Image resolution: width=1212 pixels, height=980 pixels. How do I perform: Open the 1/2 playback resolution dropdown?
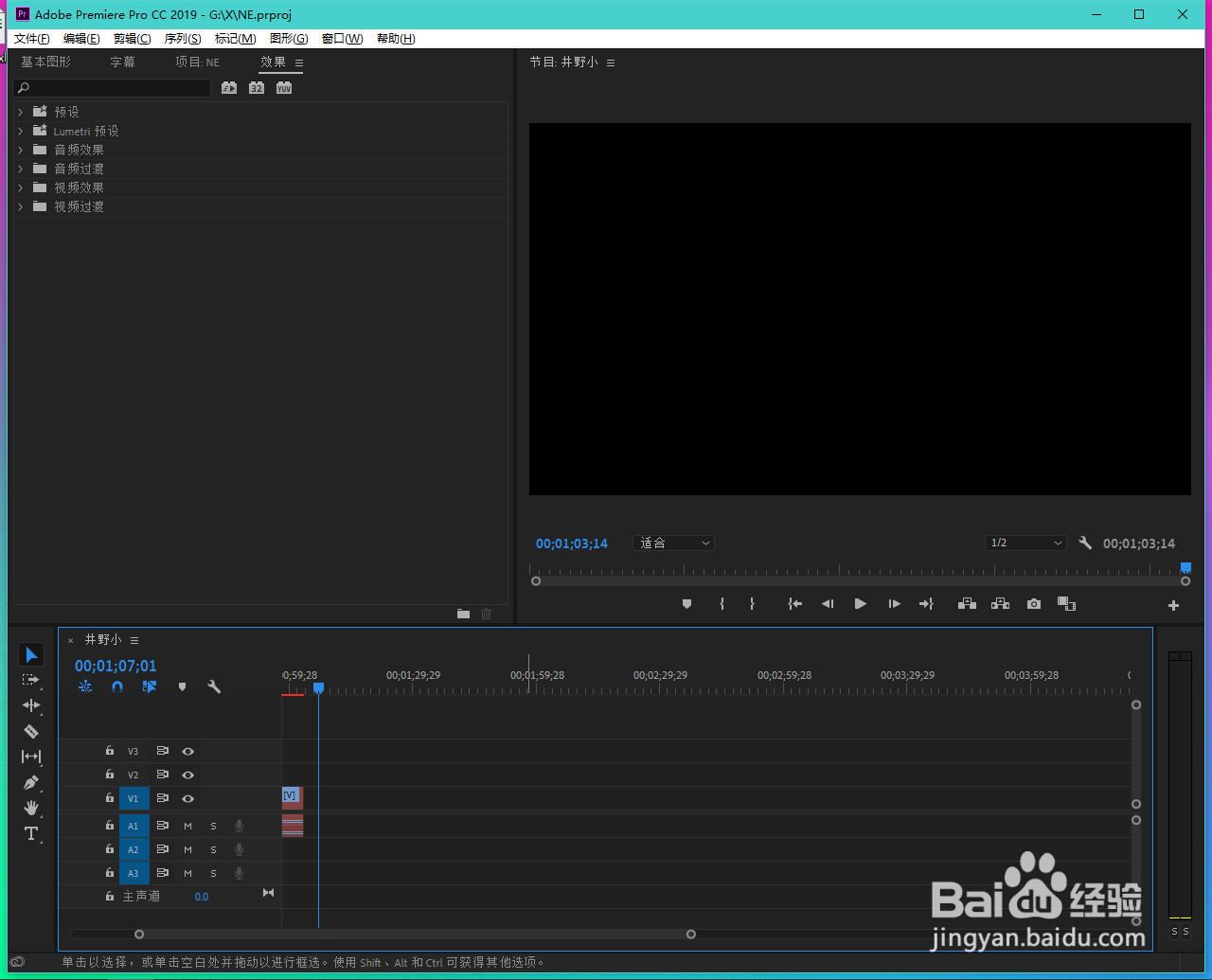[1025, 543]
